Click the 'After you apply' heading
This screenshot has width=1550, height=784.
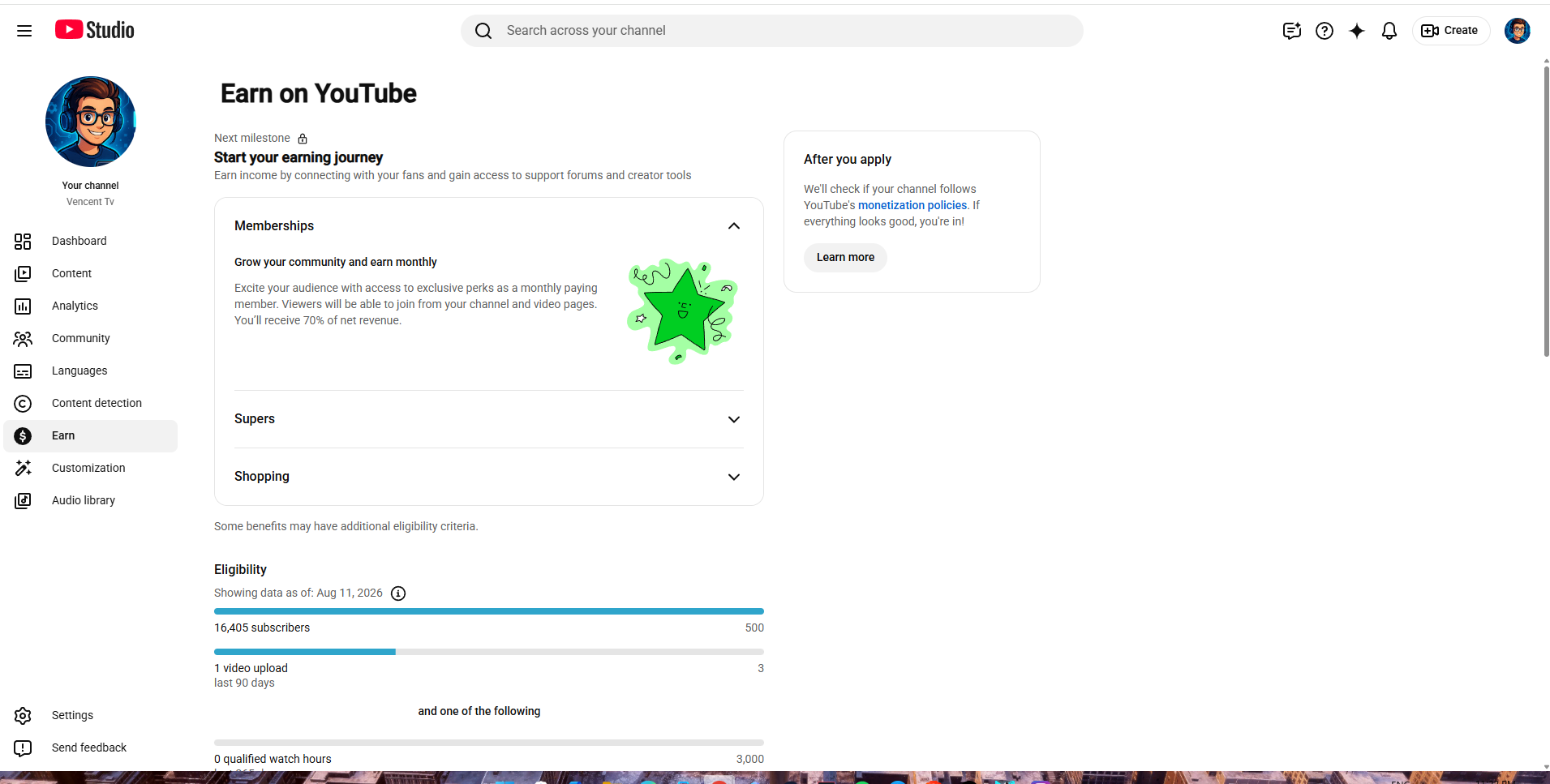tap(848, 160)
